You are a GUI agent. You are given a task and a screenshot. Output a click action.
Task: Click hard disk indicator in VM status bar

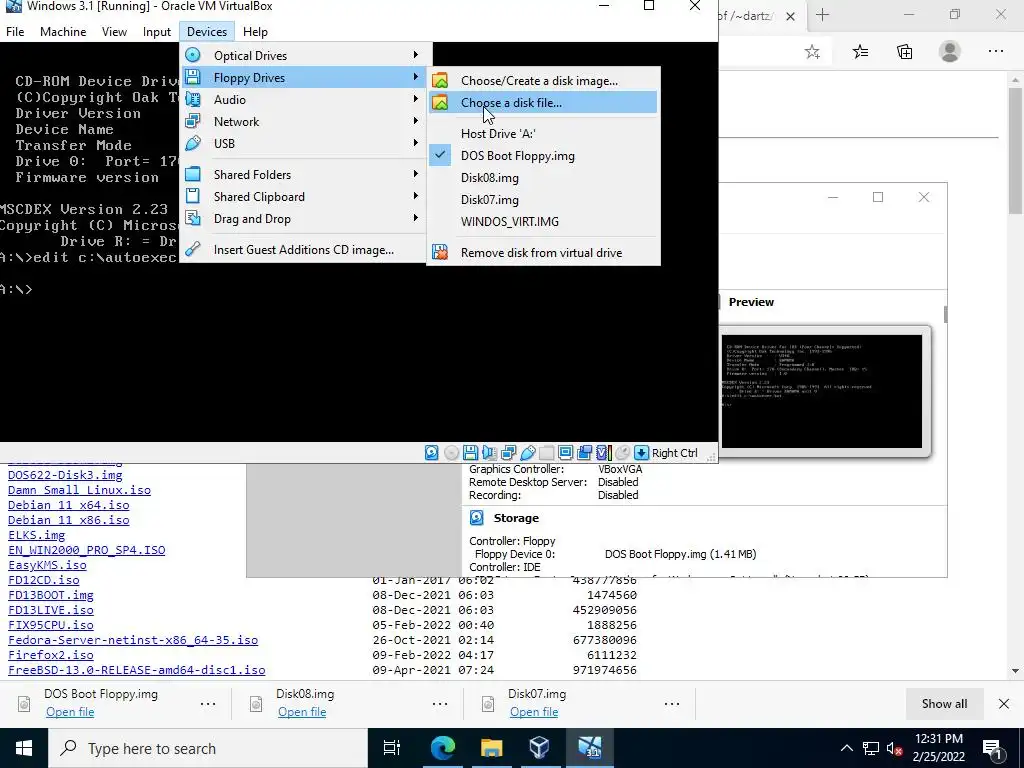tap(432, 453)
